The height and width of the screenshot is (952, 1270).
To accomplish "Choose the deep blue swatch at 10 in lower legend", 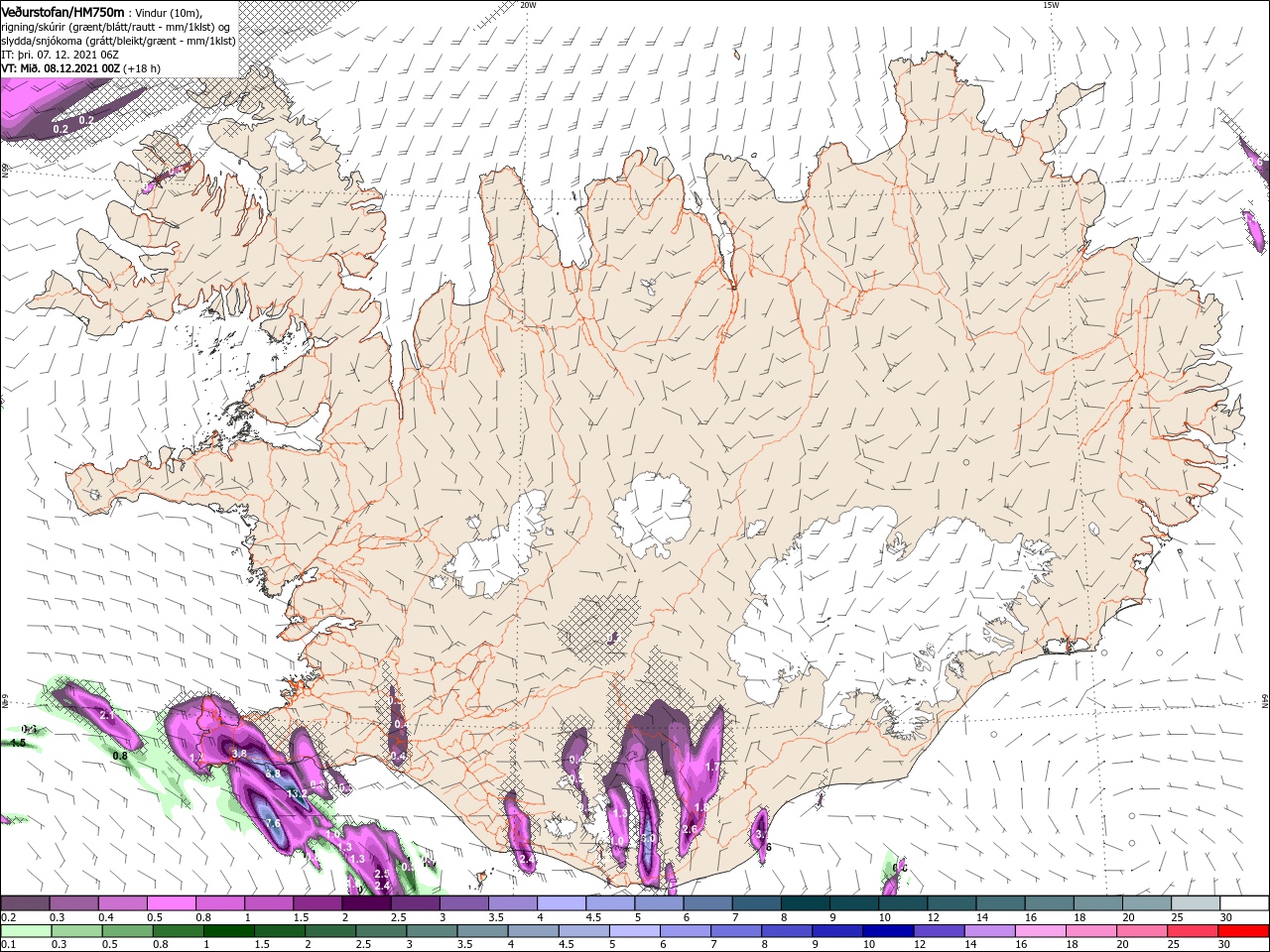I will [x=888, y=931].
